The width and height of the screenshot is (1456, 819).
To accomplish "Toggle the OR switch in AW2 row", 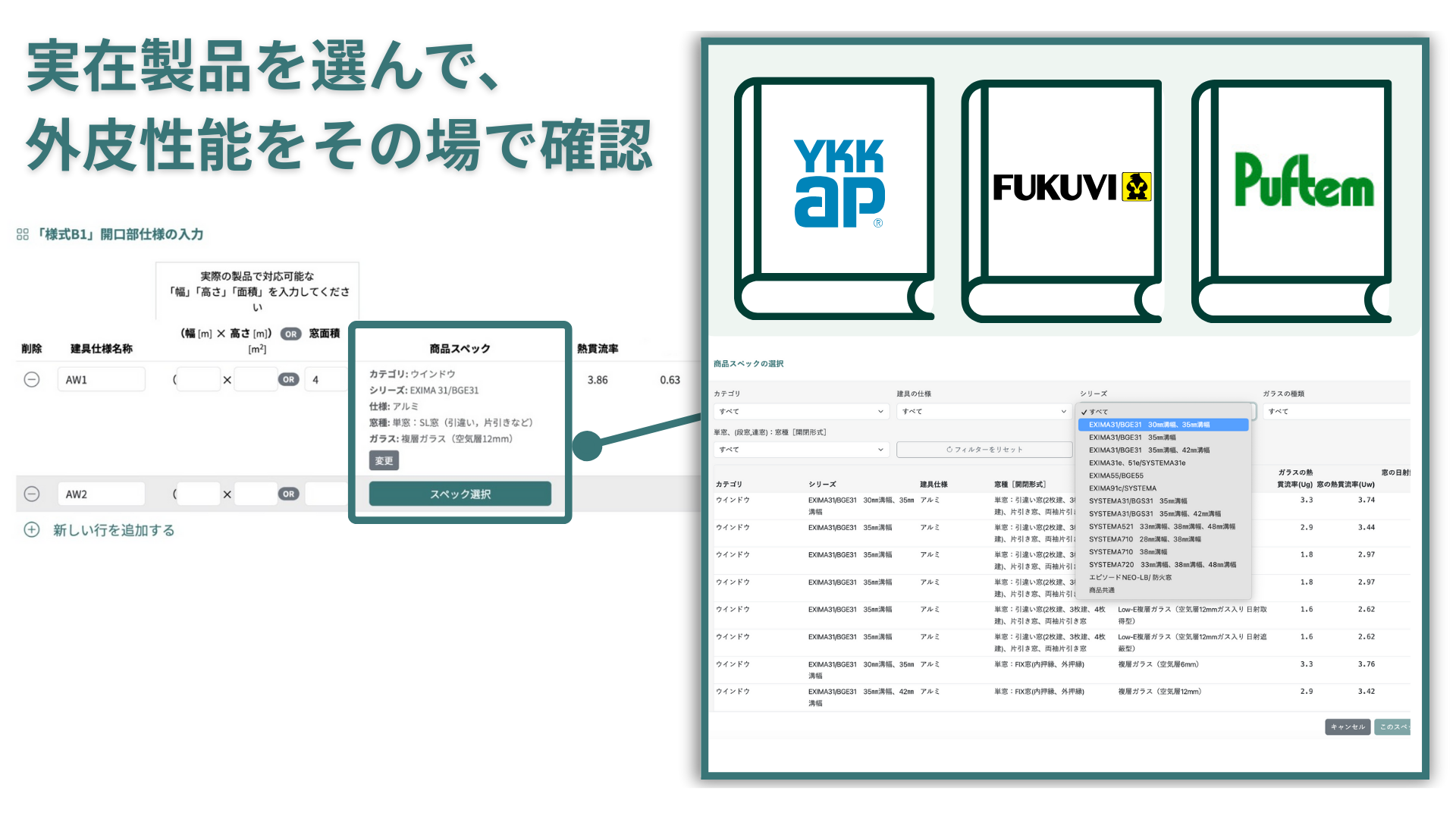I will pos(288,494).
